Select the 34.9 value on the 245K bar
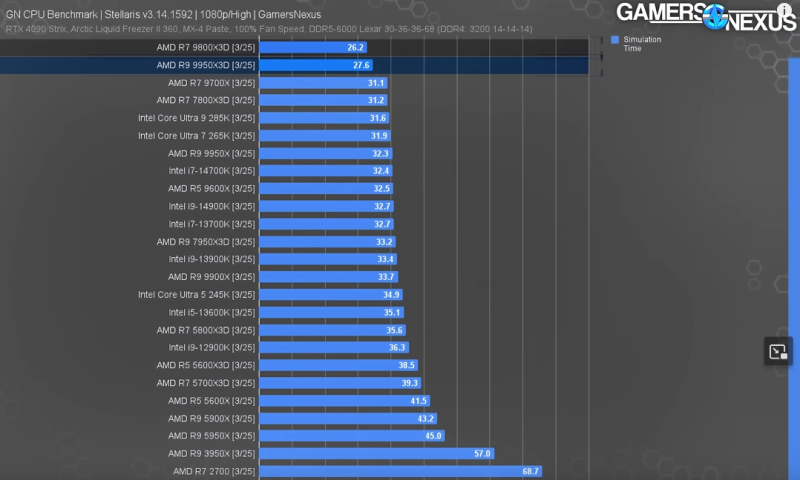This screenshot has height=480, width=800. point(391,295)
